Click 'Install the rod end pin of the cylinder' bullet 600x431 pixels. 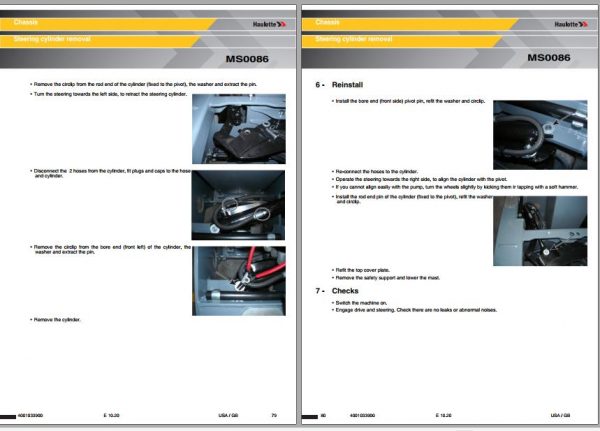[412, 199]
